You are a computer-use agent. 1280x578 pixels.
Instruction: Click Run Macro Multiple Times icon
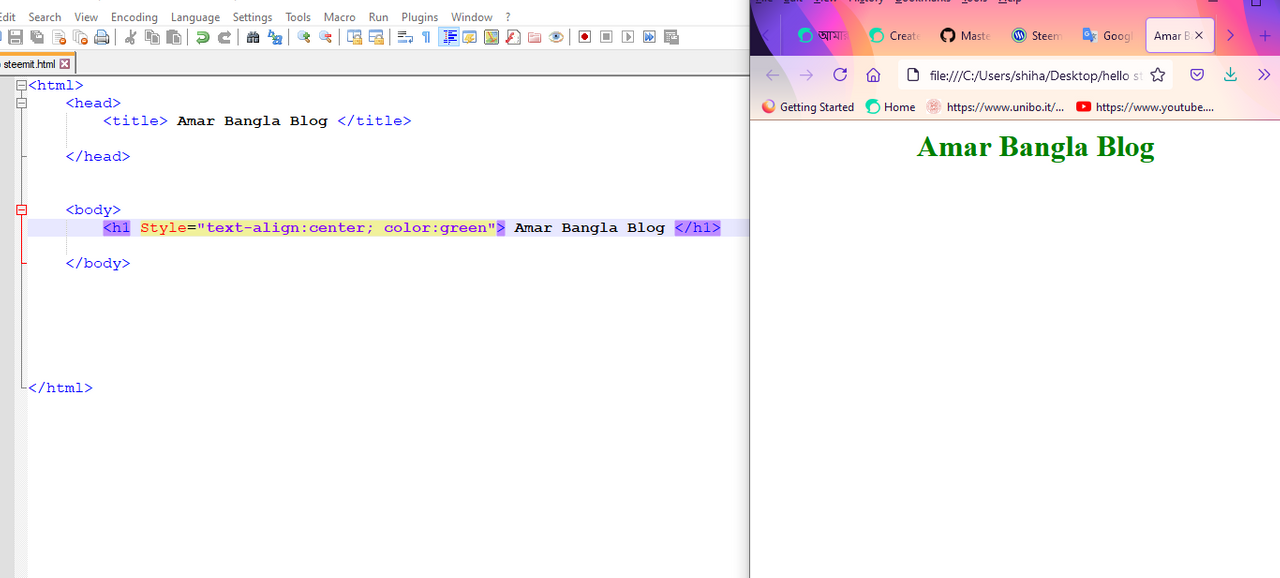pyautogui.click(x=650, y=37)
